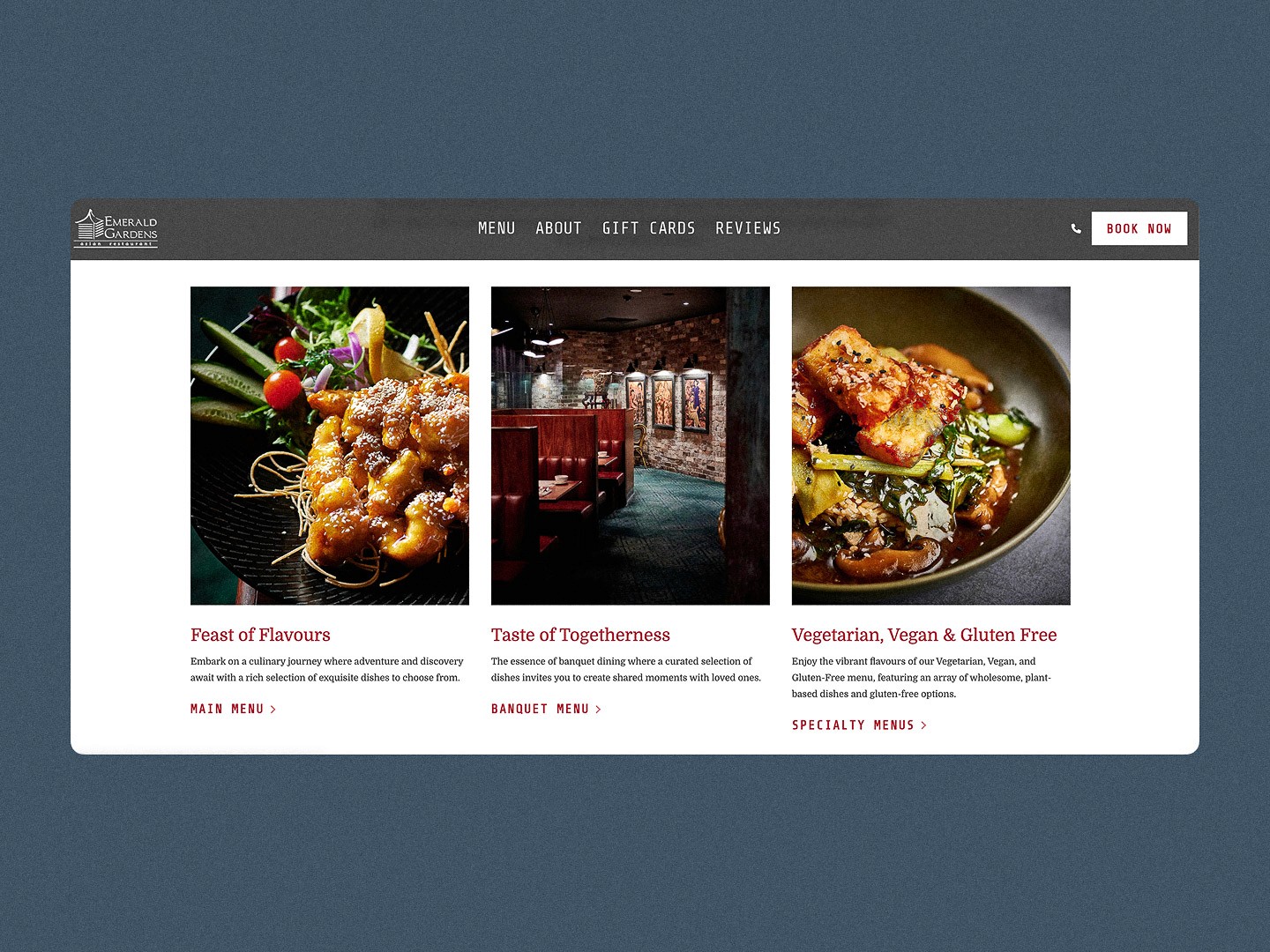Click the tofu vegetable bowl photo

tap(931, 446)
